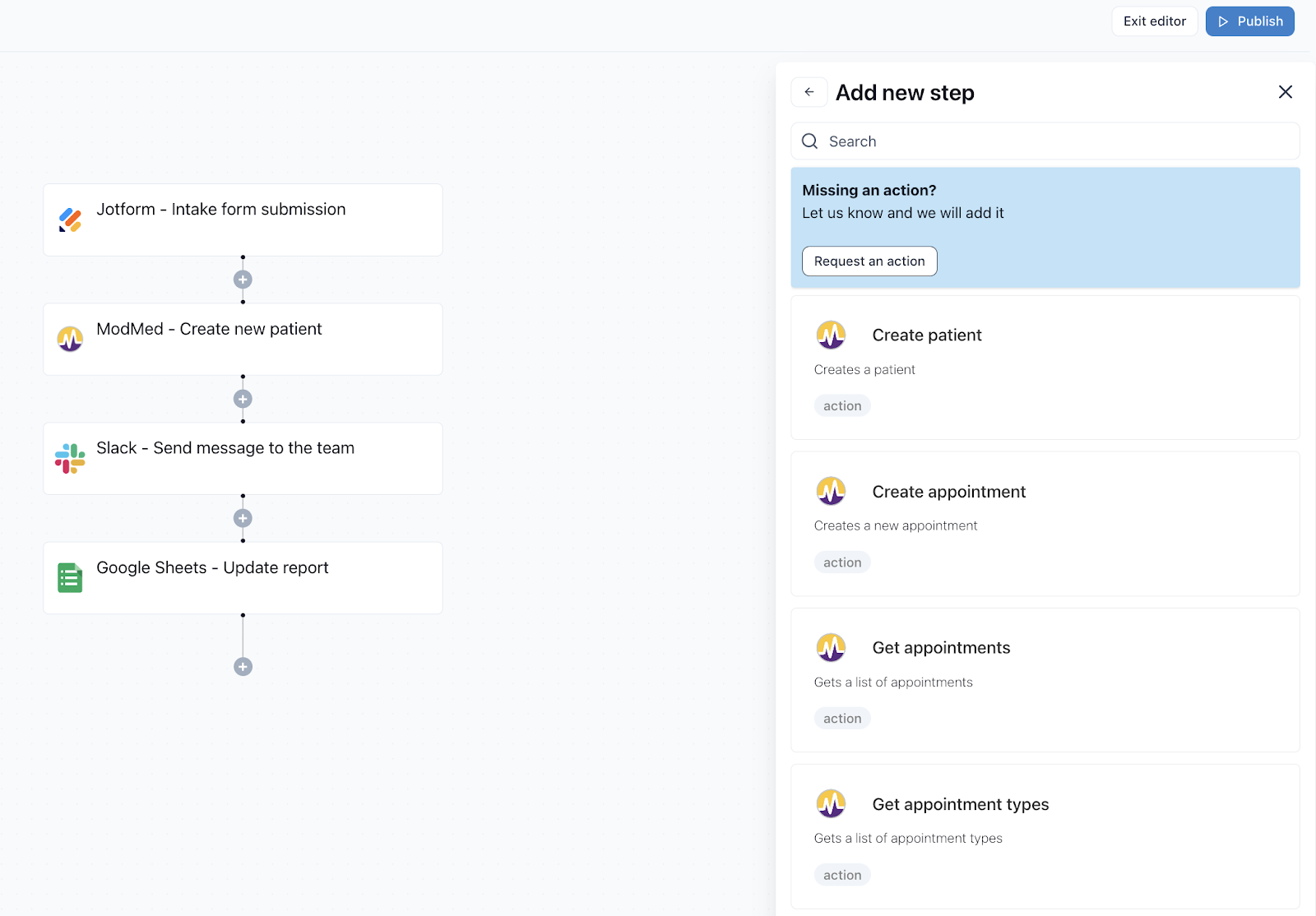Add a step after the Slack message step
The image size is (1316, 916).
[x=243, y=518]
